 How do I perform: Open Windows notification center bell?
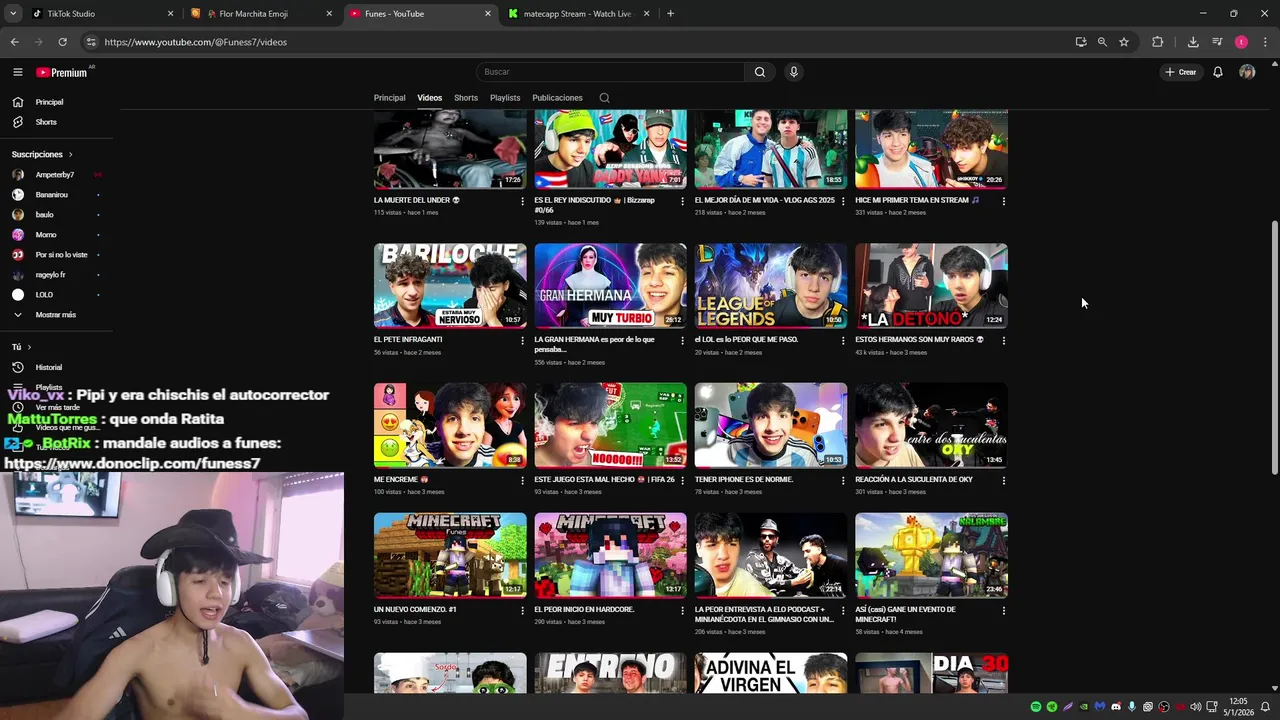point(1265,707)
